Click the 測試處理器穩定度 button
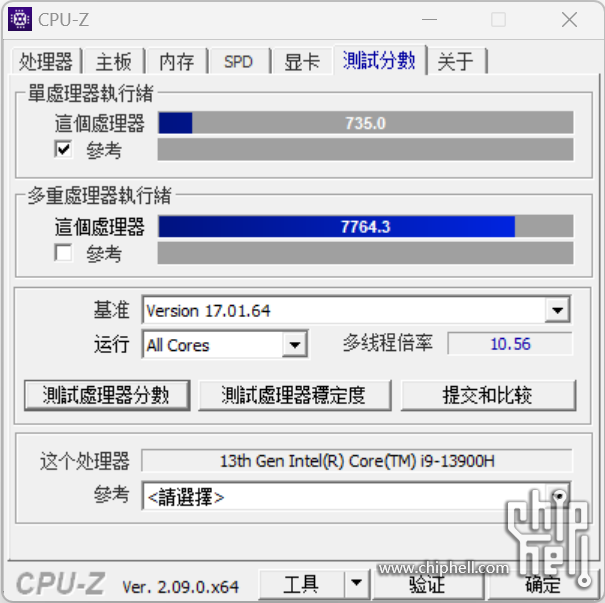Image resolution: width=605 pixels, height=603 pixels. coord(294,395)
